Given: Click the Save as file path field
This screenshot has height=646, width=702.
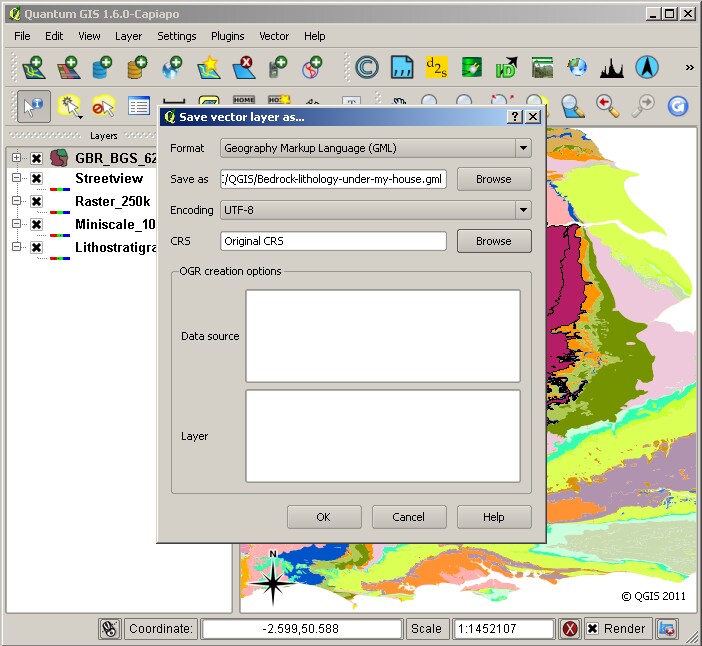Looking at the screenshot, I should tap(333, 179).
